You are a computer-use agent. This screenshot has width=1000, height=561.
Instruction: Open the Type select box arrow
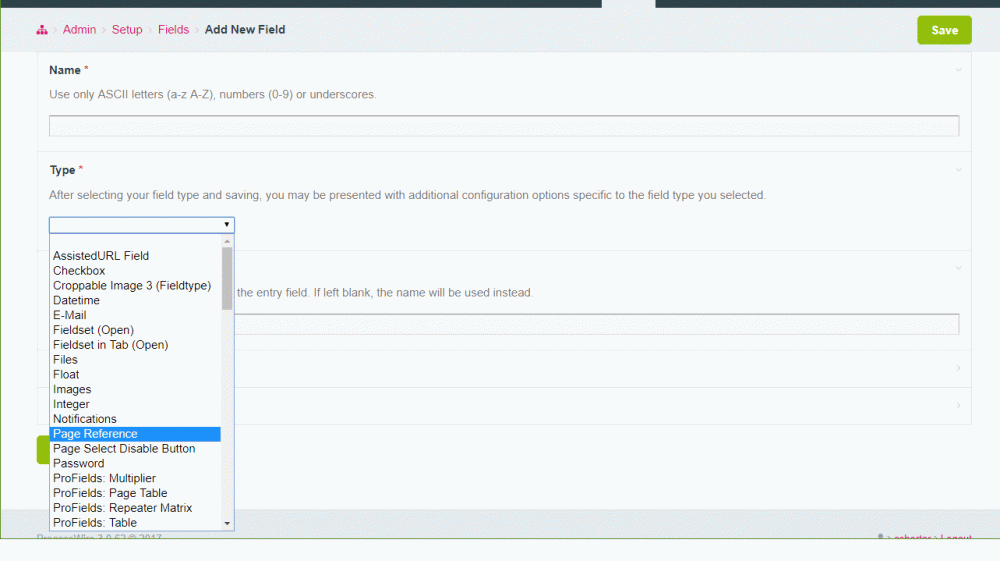click(227, 225)
